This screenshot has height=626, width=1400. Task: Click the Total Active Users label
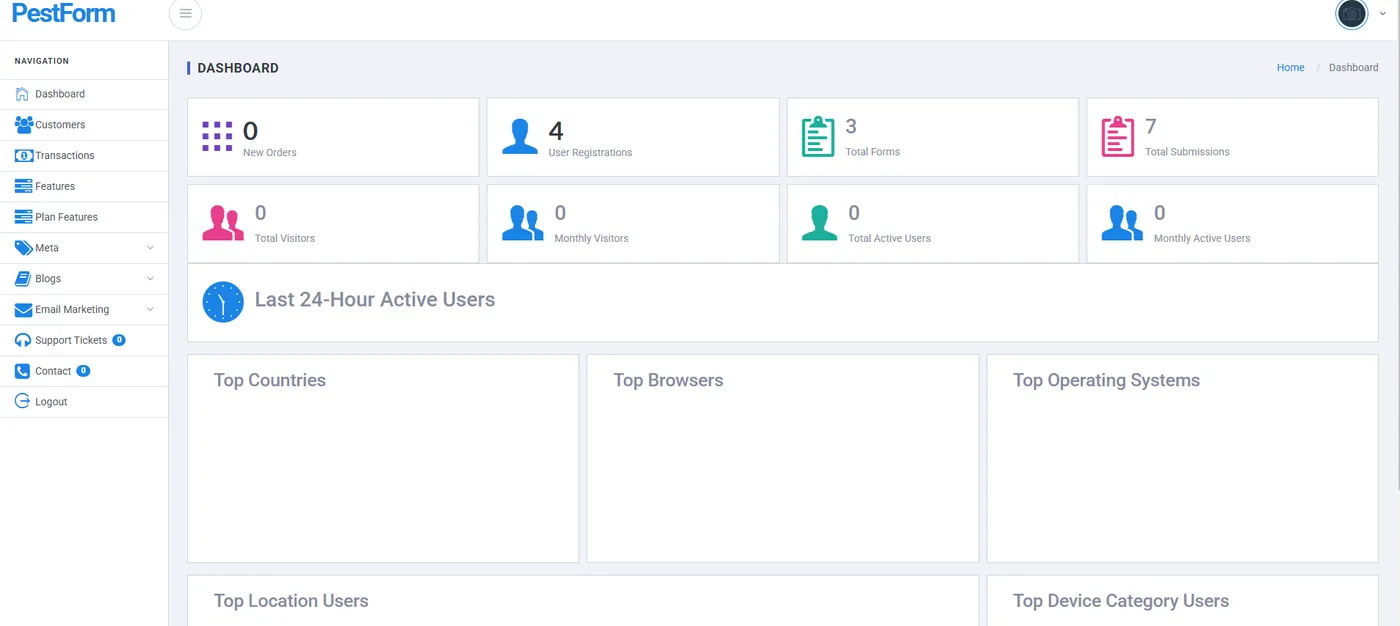coord(889,239)
